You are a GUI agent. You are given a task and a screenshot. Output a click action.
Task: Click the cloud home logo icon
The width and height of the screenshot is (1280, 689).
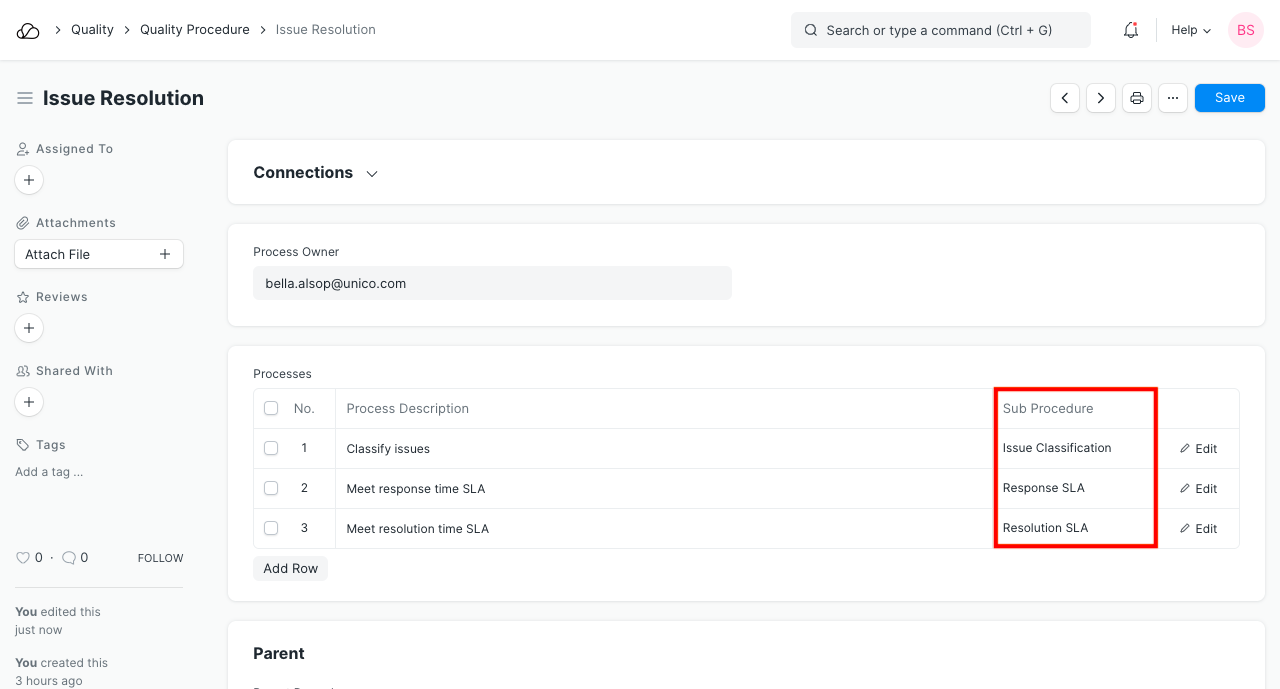point(28,30)
